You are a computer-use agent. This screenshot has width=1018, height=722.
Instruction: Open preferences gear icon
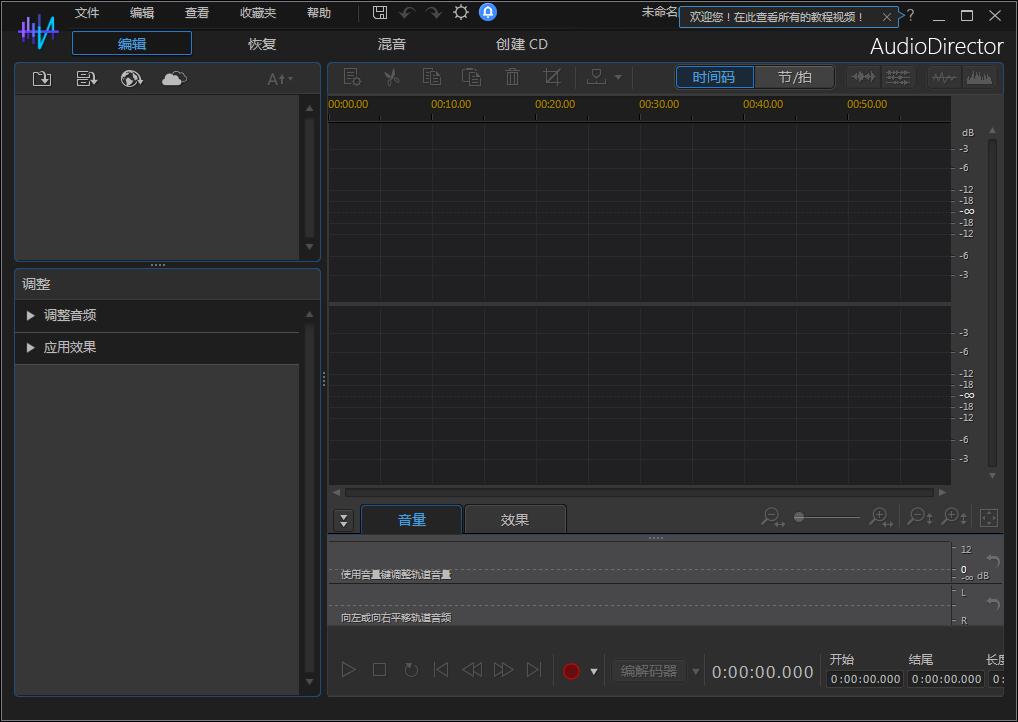(x=460, y=12)
